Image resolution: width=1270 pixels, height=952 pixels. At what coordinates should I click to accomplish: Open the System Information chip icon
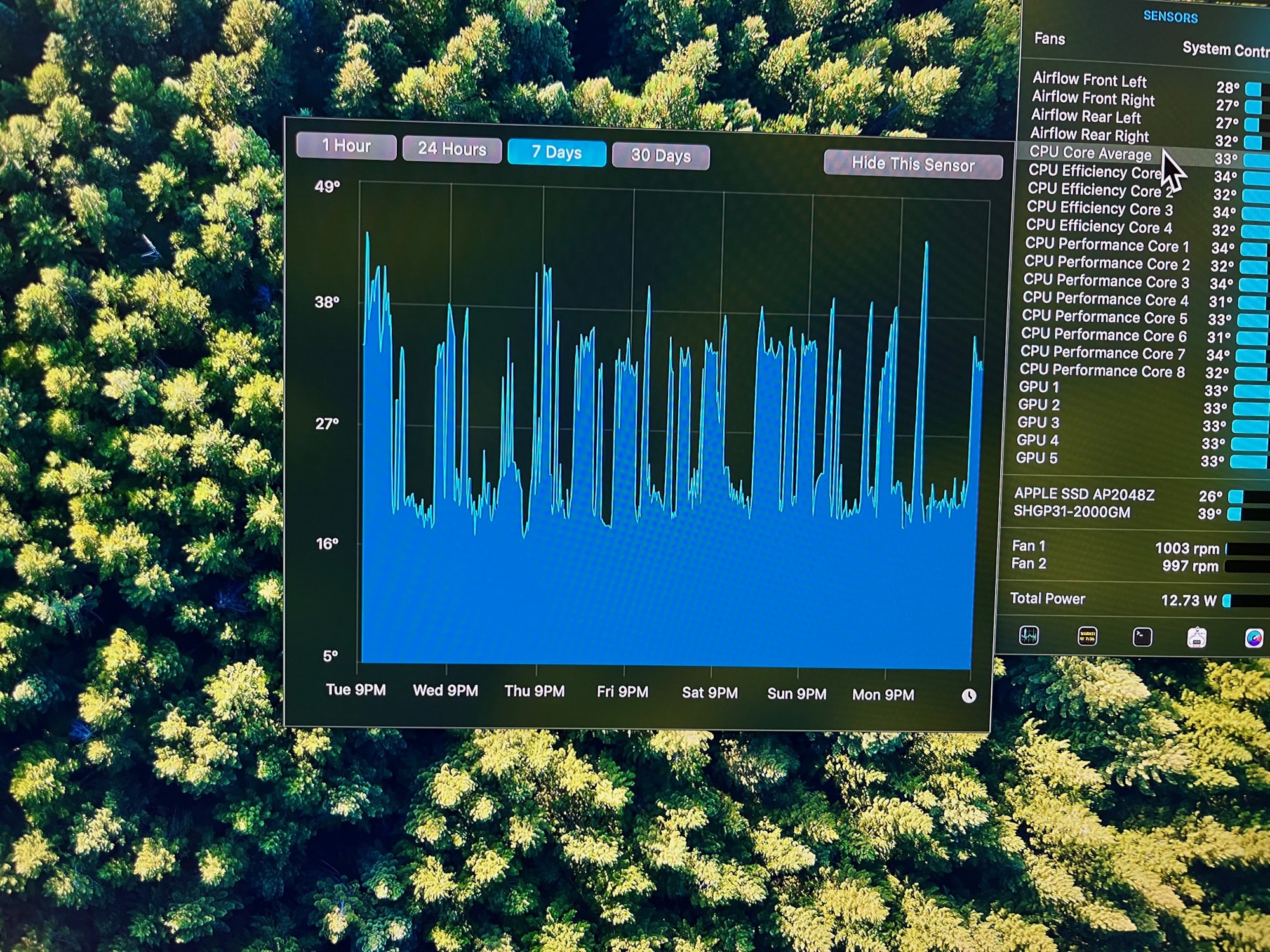point(1196,637)
